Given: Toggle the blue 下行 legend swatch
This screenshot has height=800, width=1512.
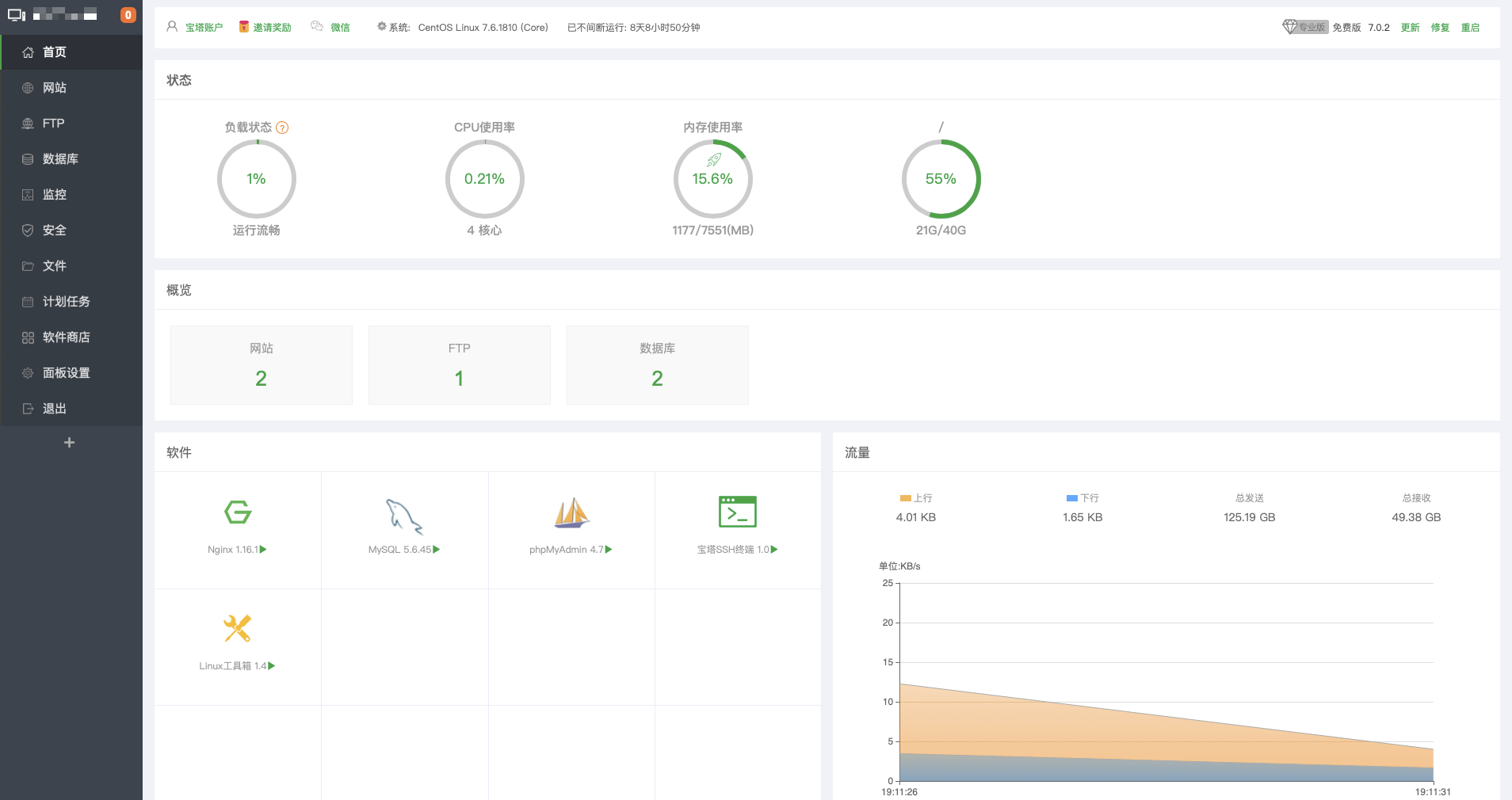Looking at the screenshot, I should (1072, 498).
